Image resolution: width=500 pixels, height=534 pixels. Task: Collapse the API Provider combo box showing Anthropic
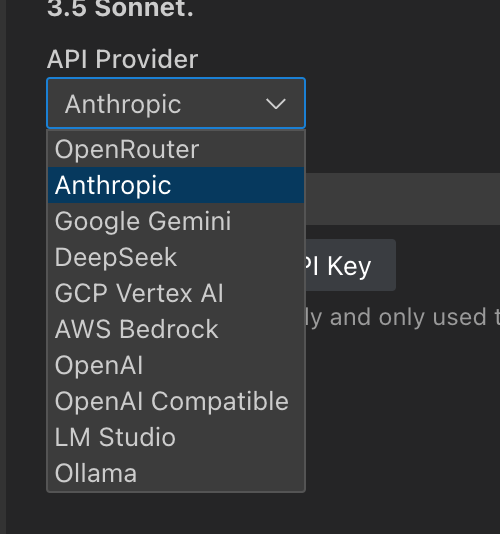[176, 103]
